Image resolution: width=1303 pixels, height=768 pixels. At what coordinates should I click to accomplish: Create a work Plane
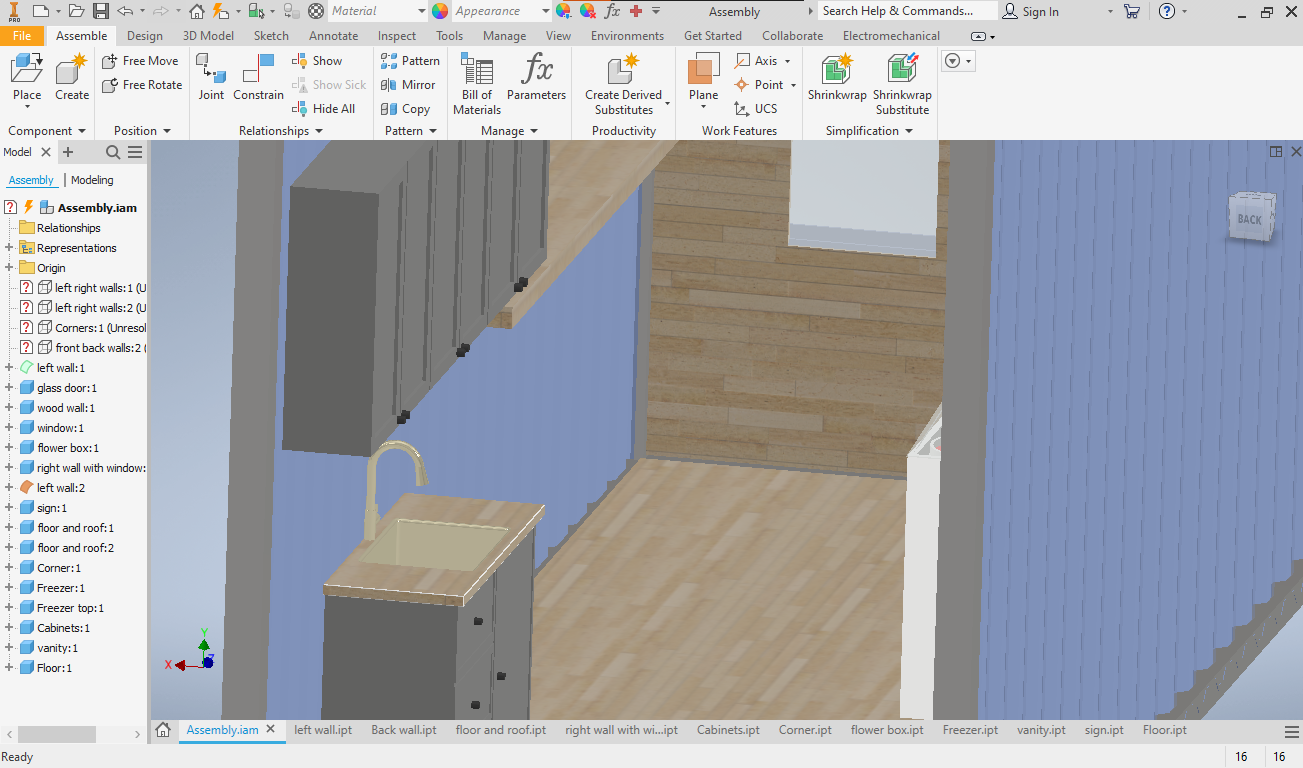point(703,78)
